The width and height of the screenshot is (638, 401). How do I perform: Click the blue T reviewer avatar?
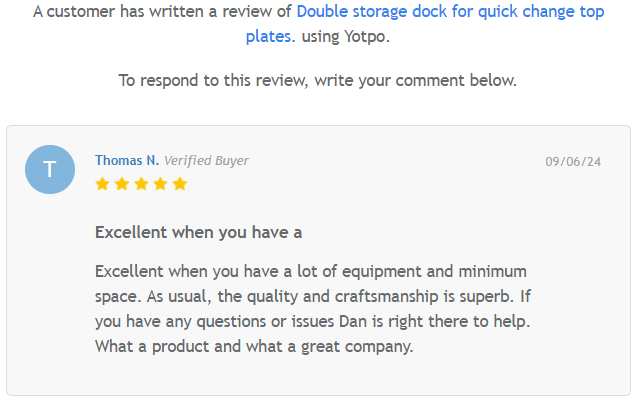pos(50,169)
